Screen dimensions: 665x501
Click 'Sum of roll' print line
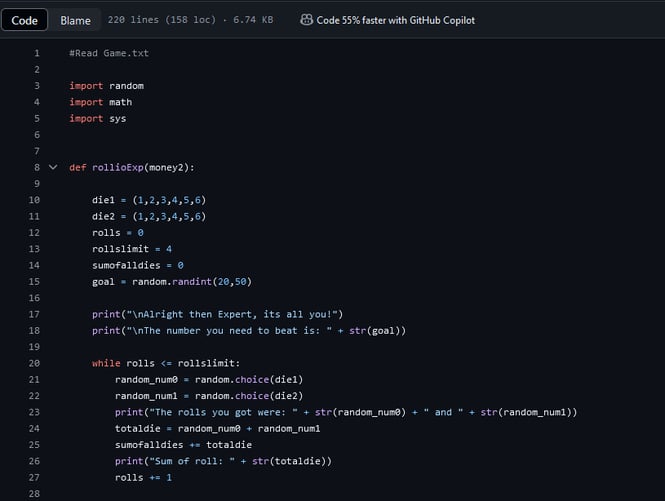[x=223, y=461]
